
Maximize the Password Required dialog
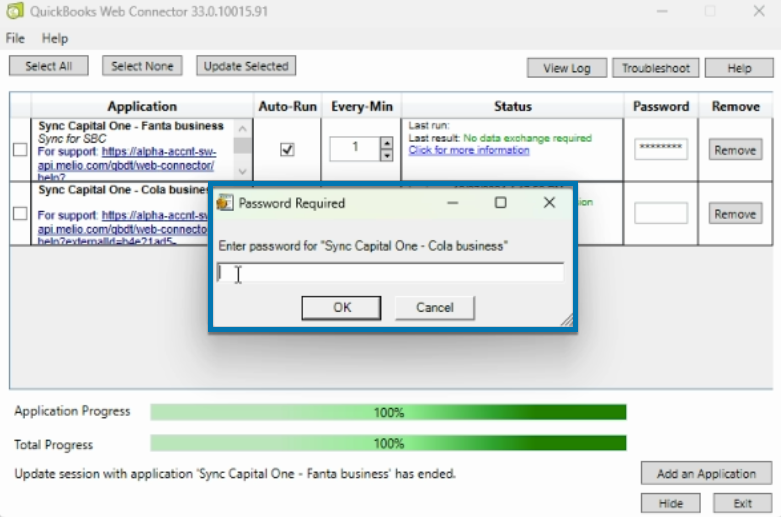click(500, 203)
